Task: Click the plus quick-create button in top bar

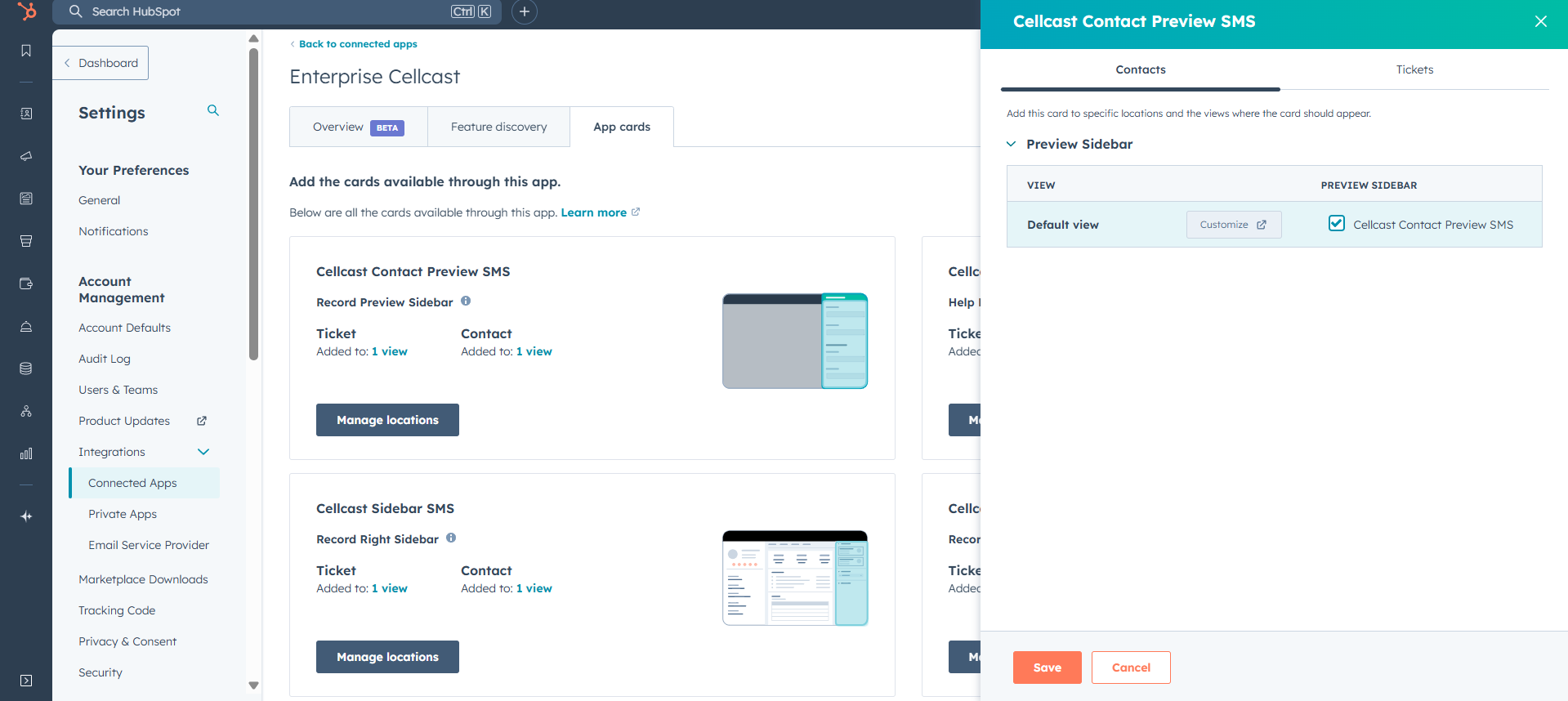Action: coord(525,11)
